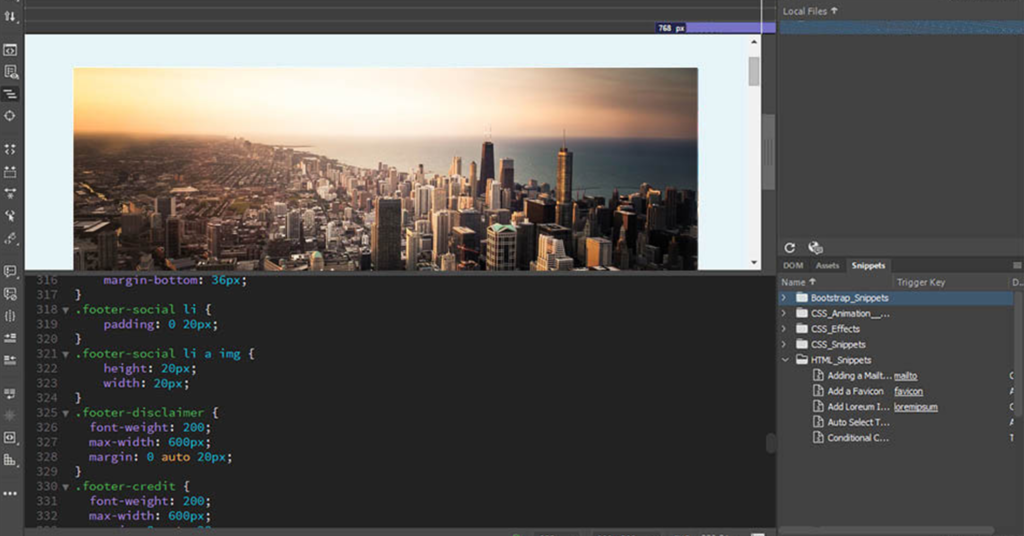Click the snippet file icon beside Add a Favicon
The width and height of the screenshot is (1024, 536).
pyautogui.click(x=818, y=391)
